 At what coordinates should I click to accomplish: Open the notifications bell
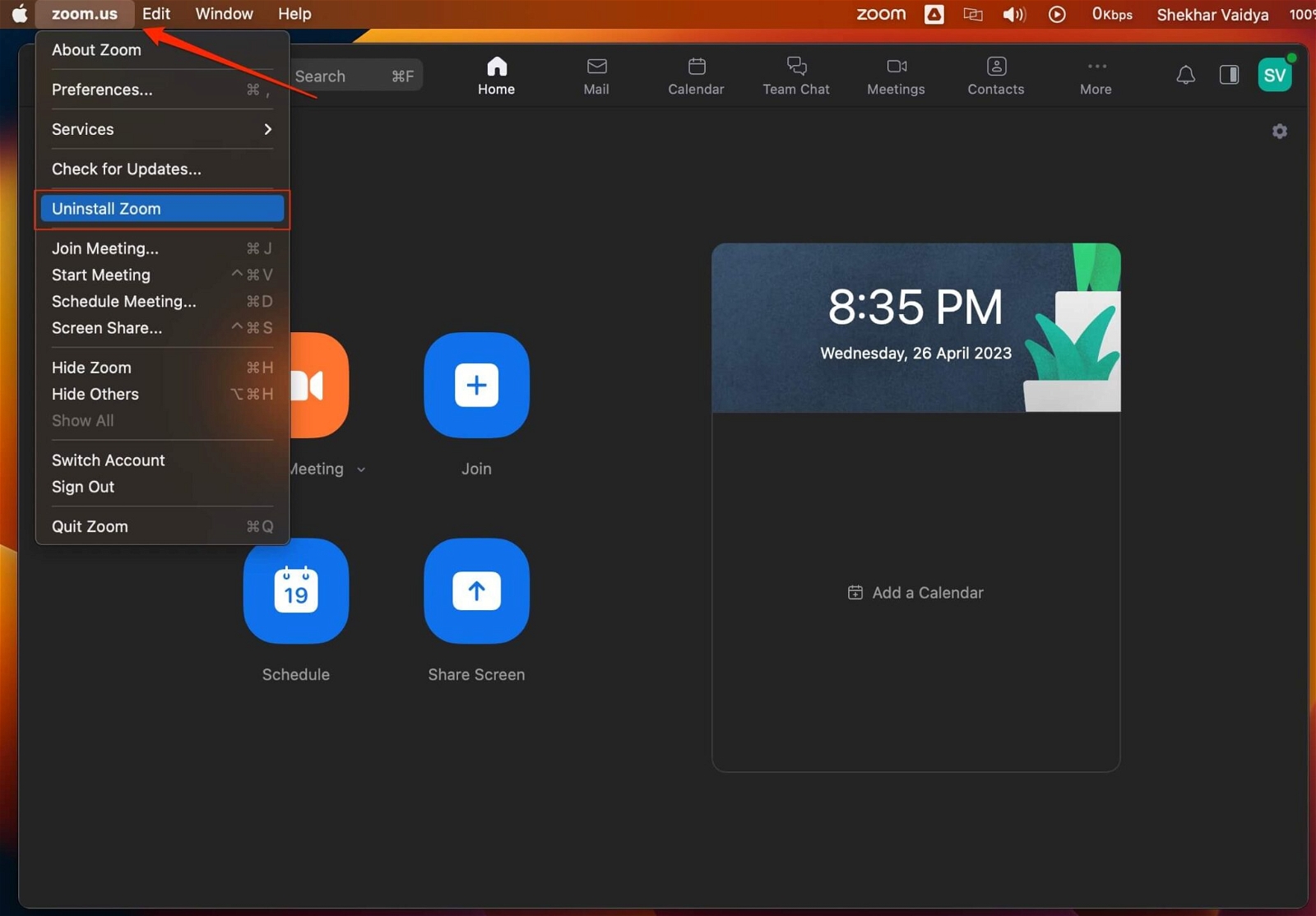tap(1185, 76)
